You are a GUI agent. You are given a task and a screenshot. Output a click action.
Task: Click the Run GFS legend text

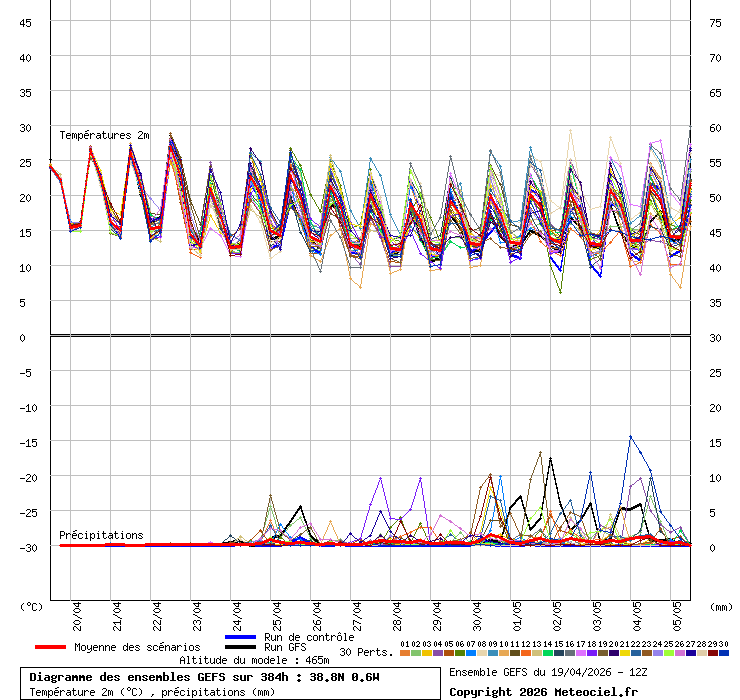pyautogui.click(x=285, y=647)
